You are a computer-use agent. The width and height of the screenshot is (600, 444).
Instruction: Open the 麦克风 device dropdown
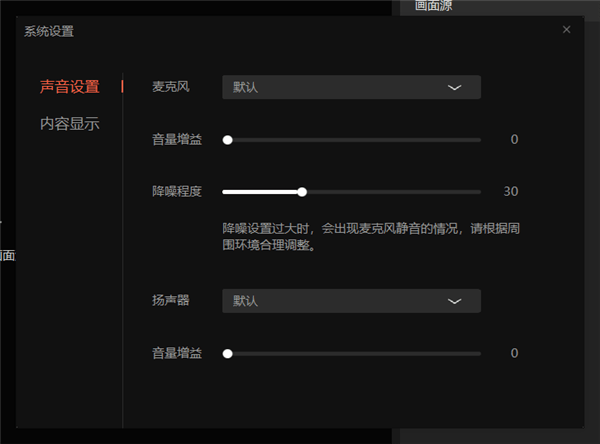coord(351,87)
